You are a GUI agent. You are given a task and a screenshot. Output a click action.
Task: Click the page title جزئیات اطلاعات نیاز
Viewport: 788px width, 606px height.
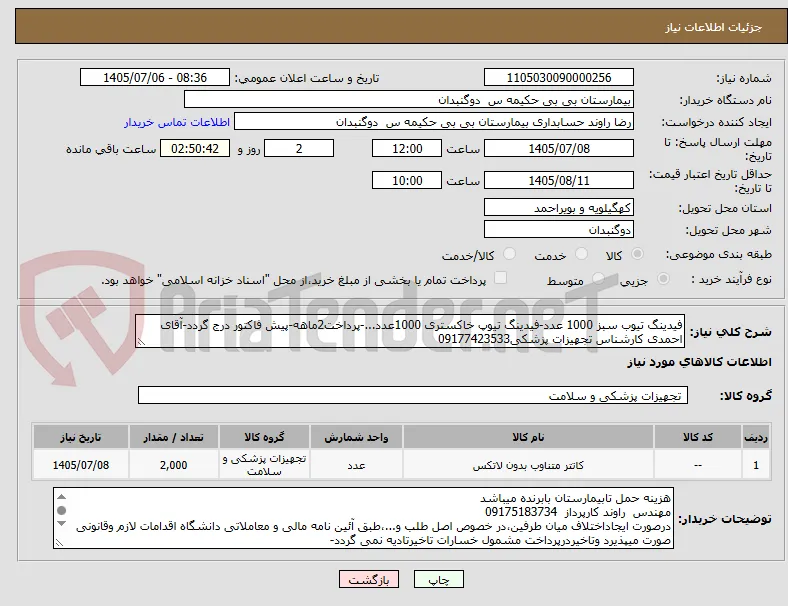714,27
